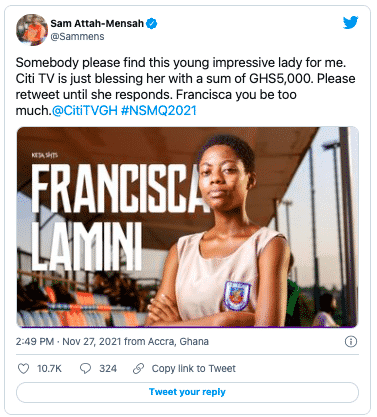Click the 2:49 PM timestamp
The width and height of the screenshot is (377, 417).
point(35,342)
